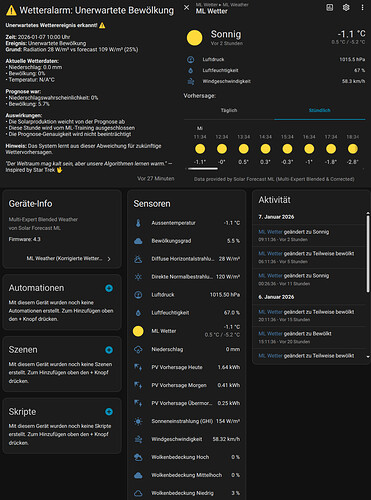
Task: Open the Luftdruck sensor gauge icon
Action: [x=138, y=295]
